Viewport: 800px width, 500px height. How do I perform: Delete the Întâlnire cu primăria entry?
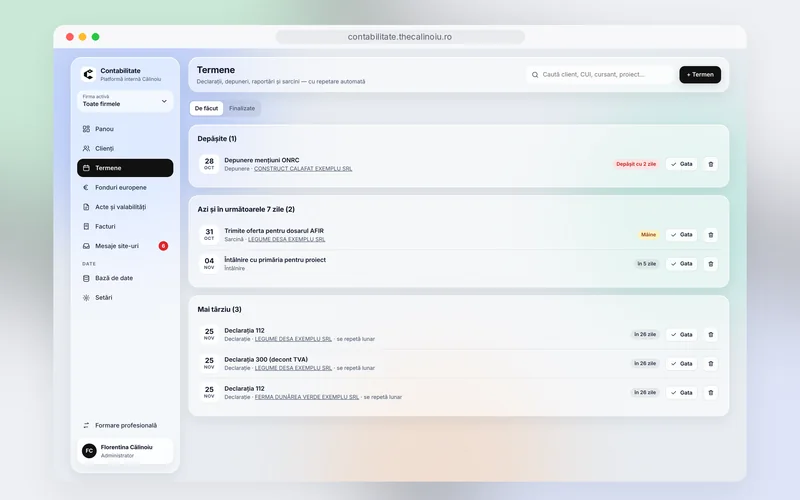coord(711,264)
